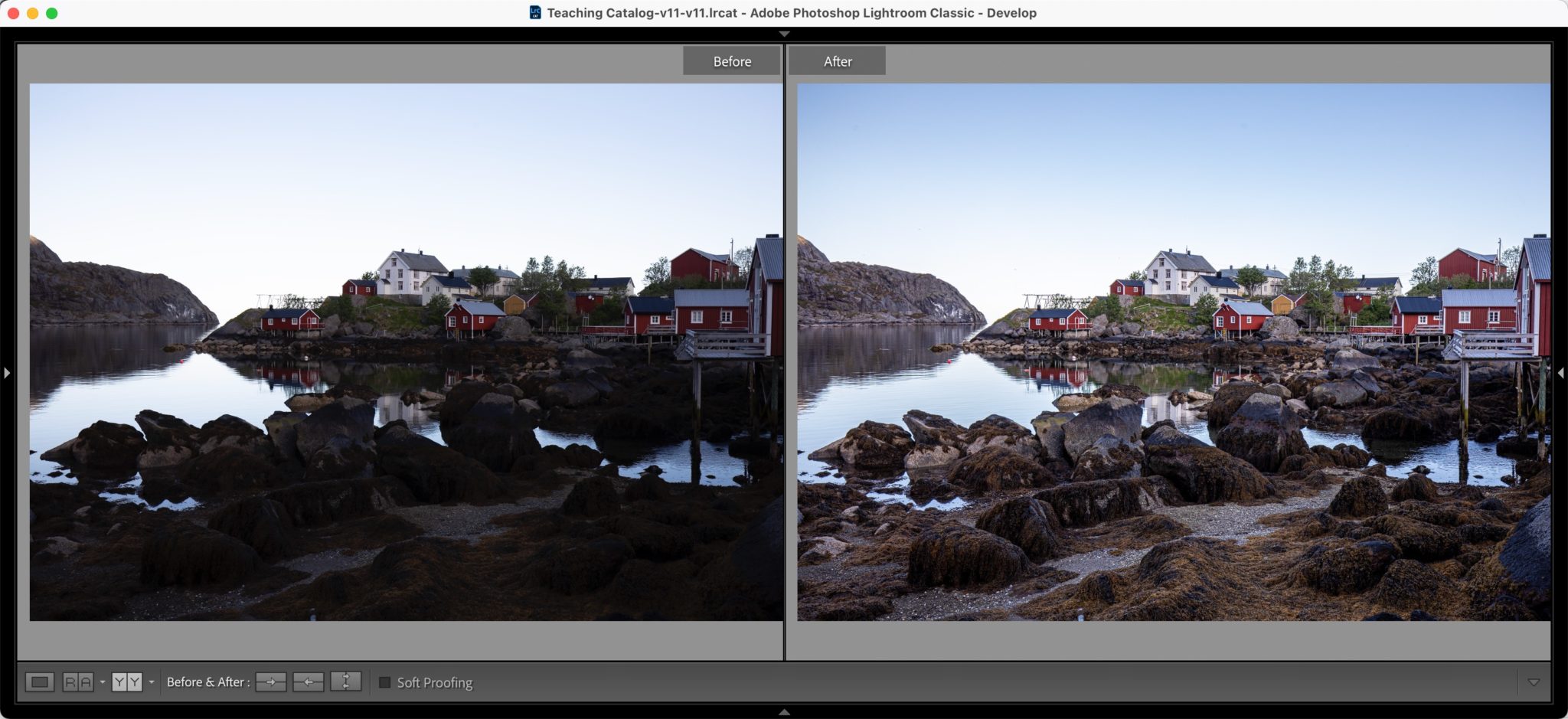Click the After label above the right image
1568x719 pixels.
(837, 60)
